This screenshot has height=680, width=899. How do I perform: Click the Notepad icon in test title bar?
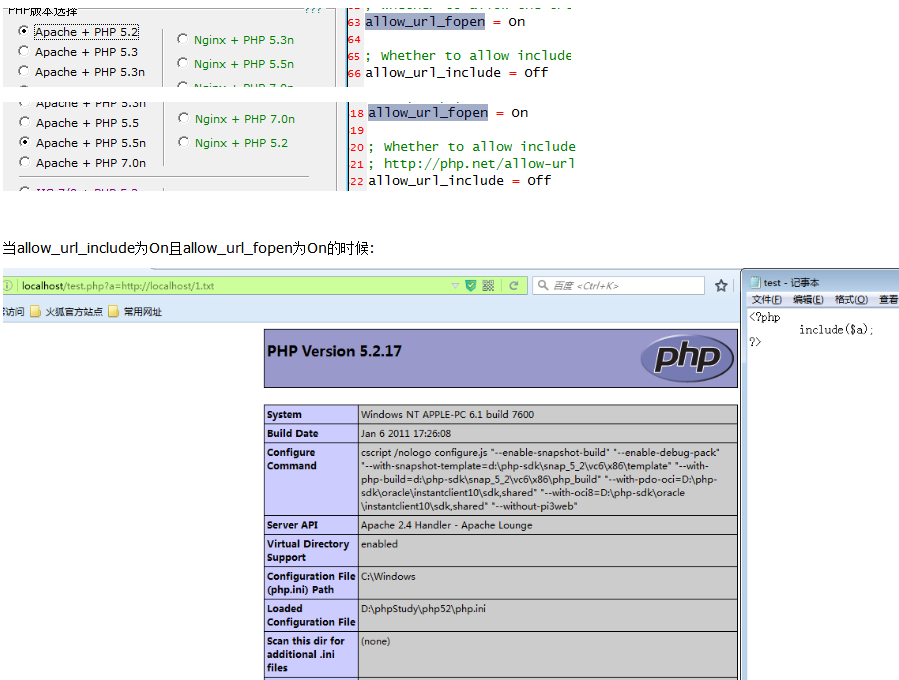tap(755, 282)
